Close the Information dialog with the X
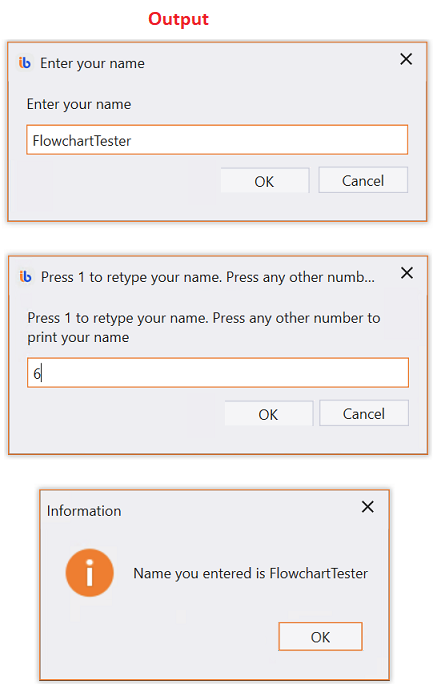 pos(368,507)
